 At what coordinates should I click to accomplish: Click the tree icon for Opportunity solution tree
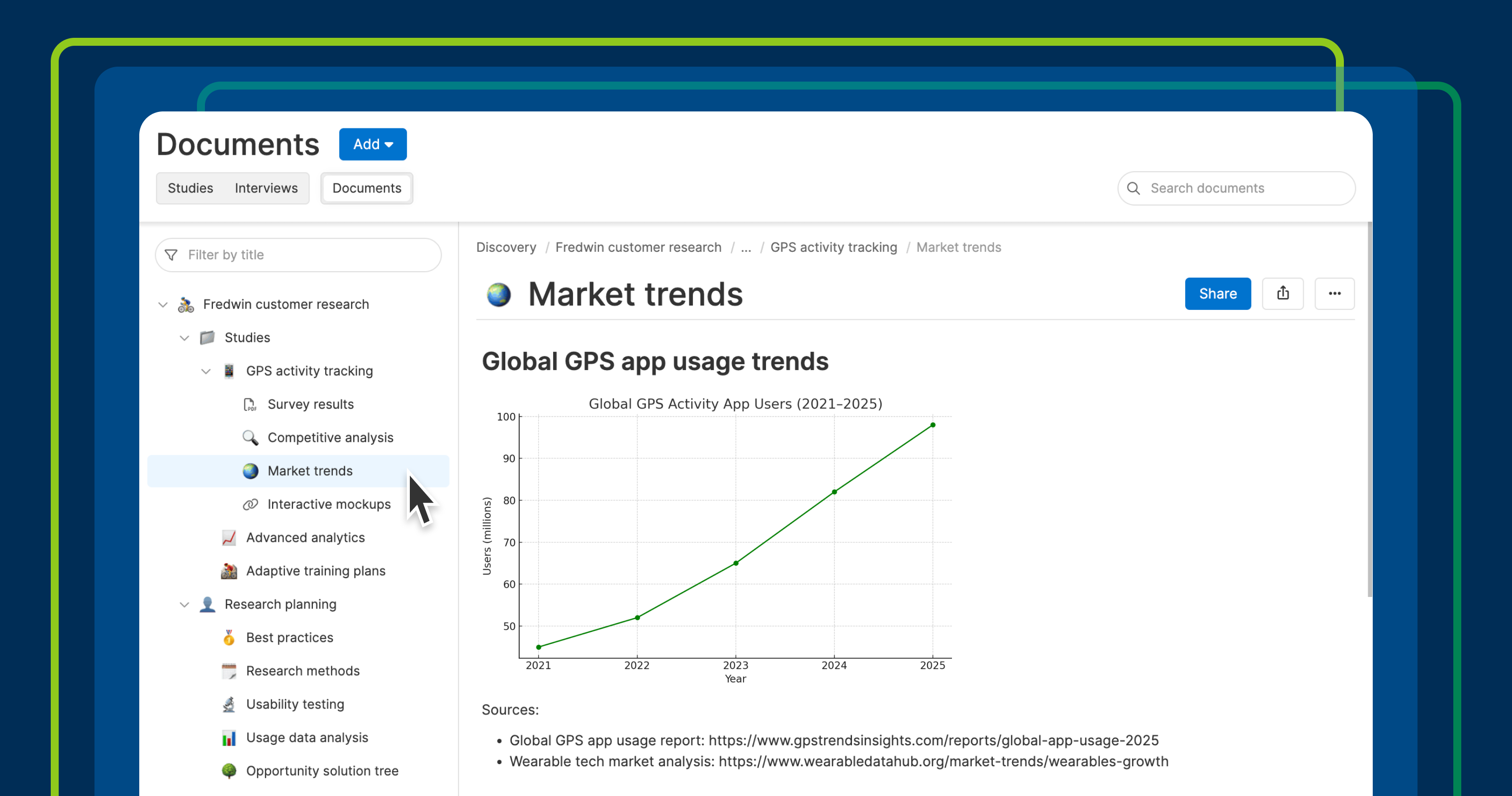229,771
